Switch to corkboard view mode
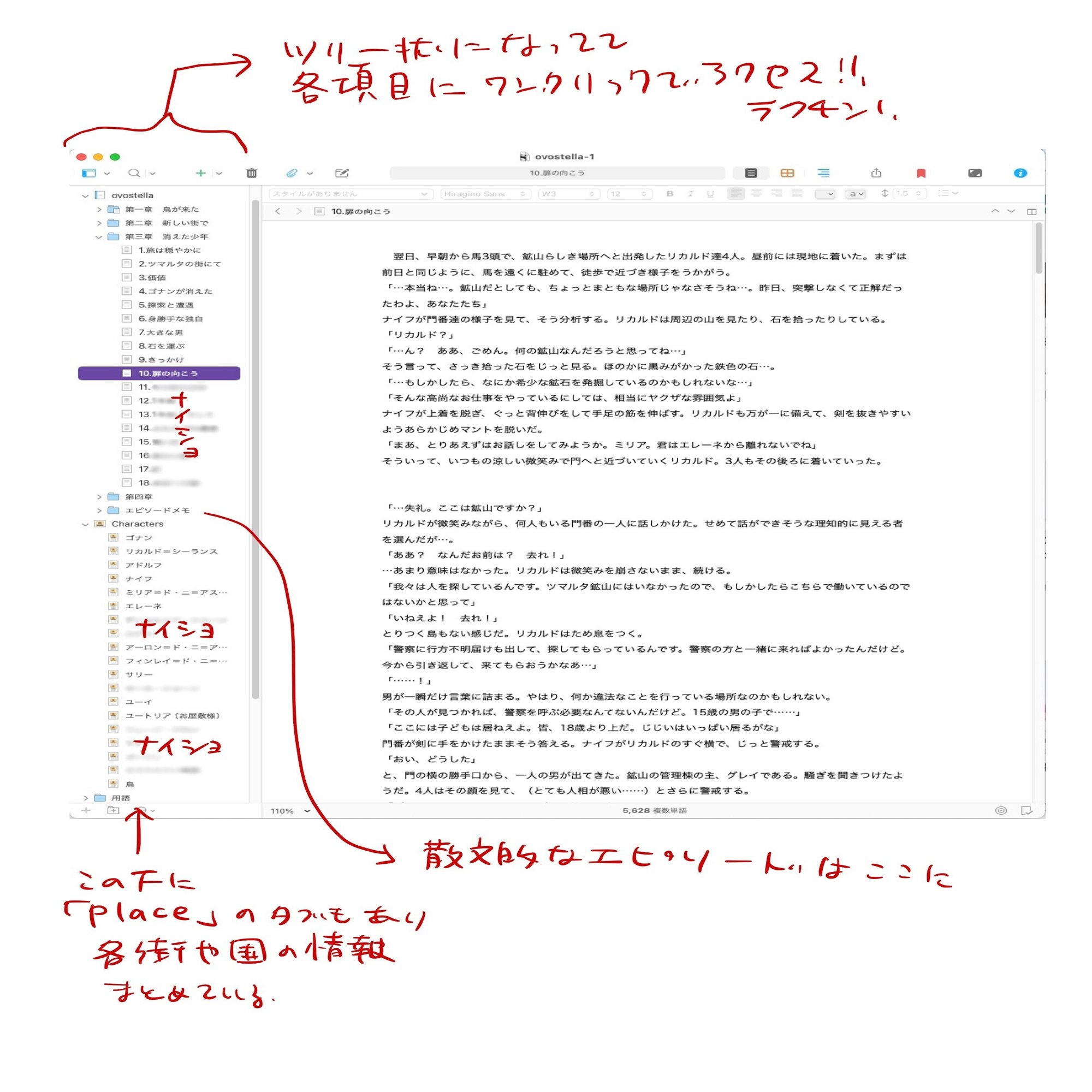 point(787,173)
